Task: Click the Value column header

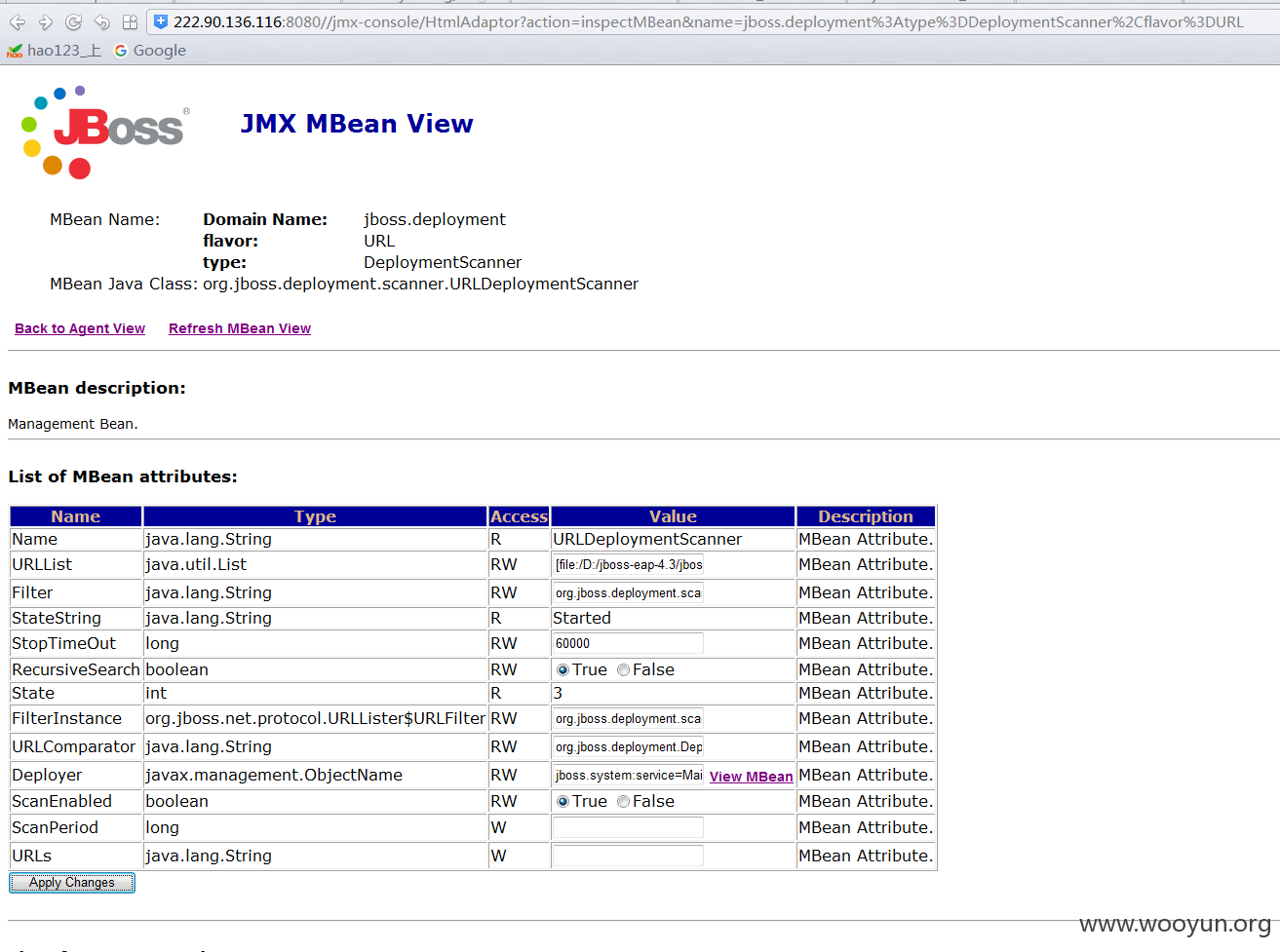Action: coord(673,516)
